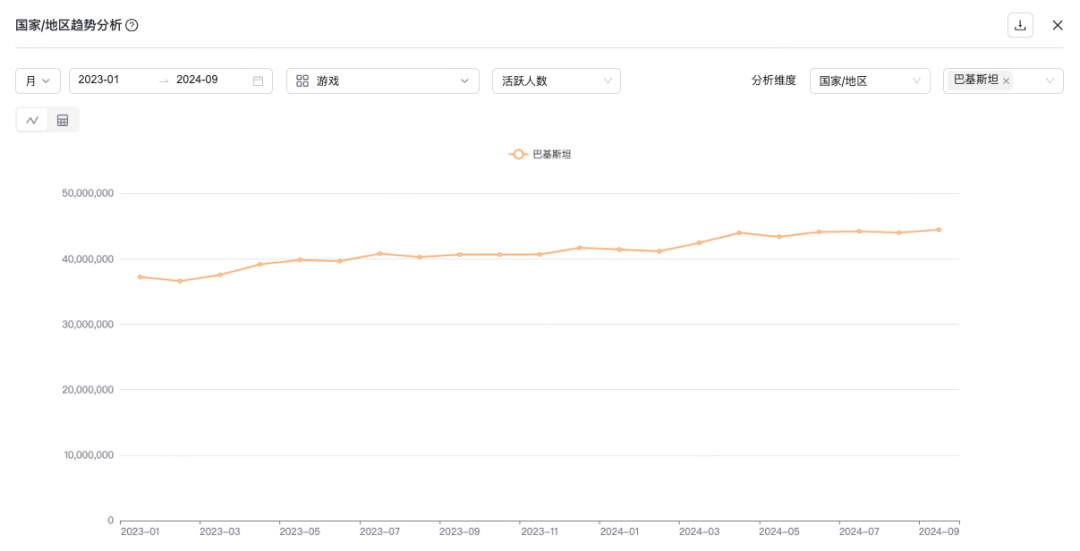
Task: Switch to line chart view
Action: 33,120
